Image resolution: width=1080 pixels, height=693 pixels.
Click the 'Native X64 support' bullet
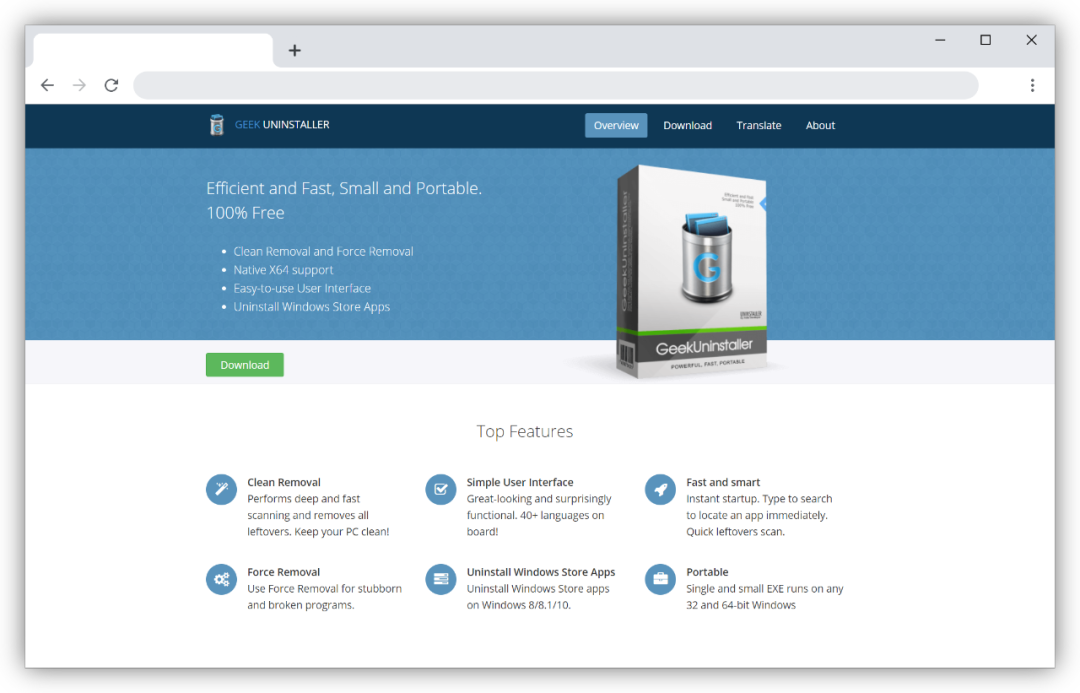coord(283,270)
